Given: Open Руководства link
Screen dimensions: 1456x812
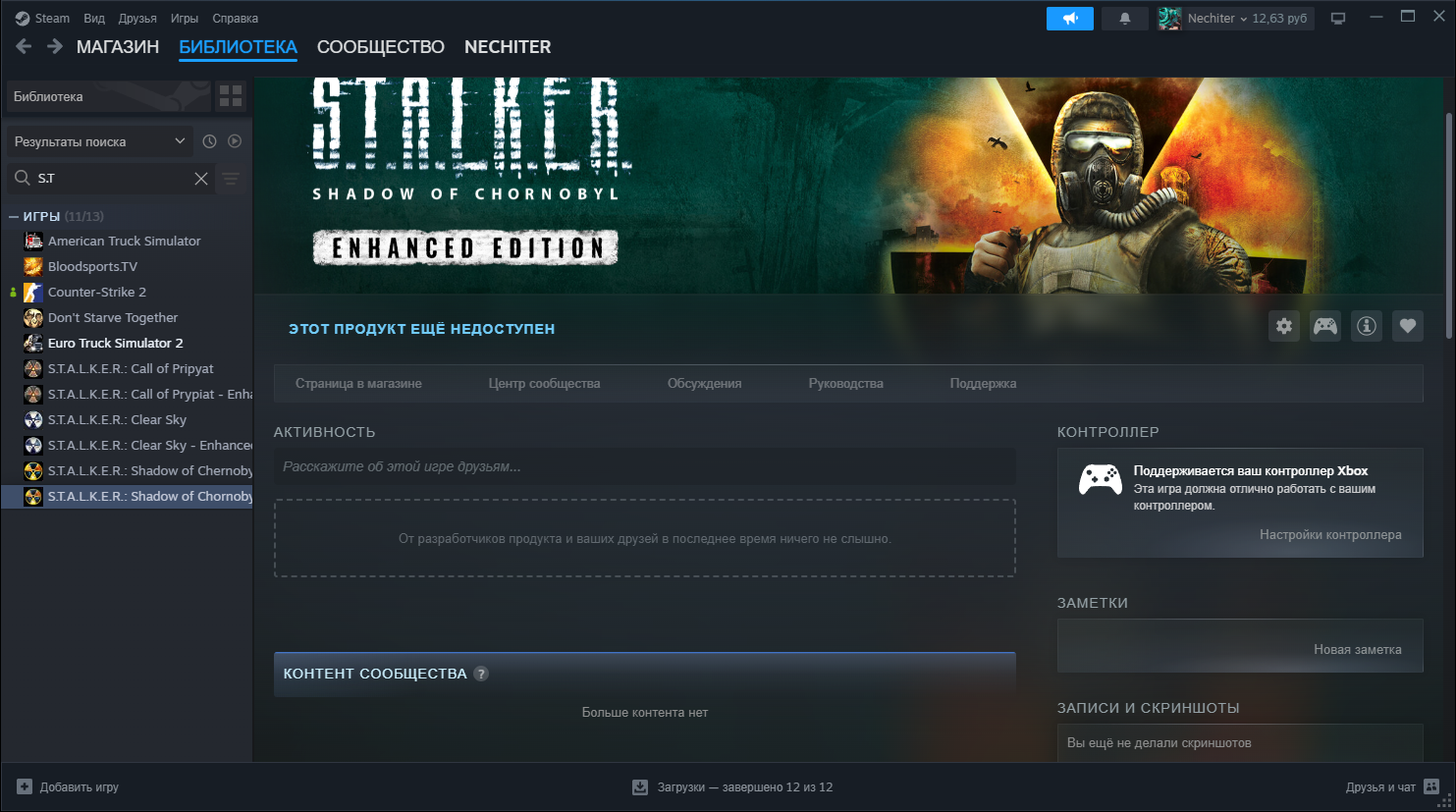Looking at the screenshot, I should [x=846, y=384].
